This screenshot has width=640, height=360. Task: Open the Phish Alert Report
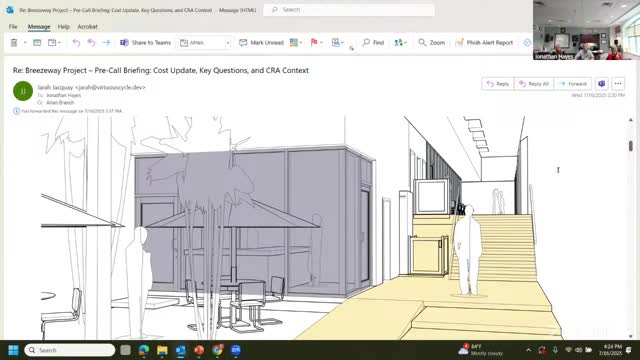[x=484, y=42]
